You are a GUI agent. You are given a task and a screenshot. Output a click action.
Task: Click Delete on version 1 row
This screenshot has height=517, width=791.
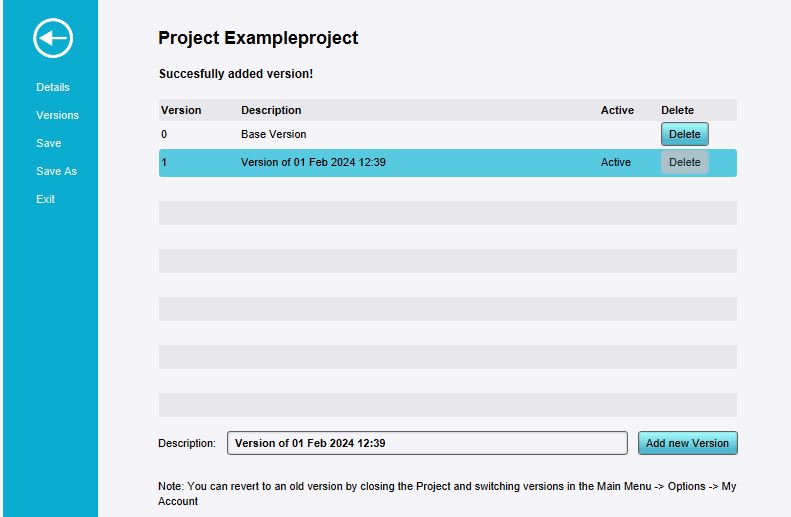point(684,162)
